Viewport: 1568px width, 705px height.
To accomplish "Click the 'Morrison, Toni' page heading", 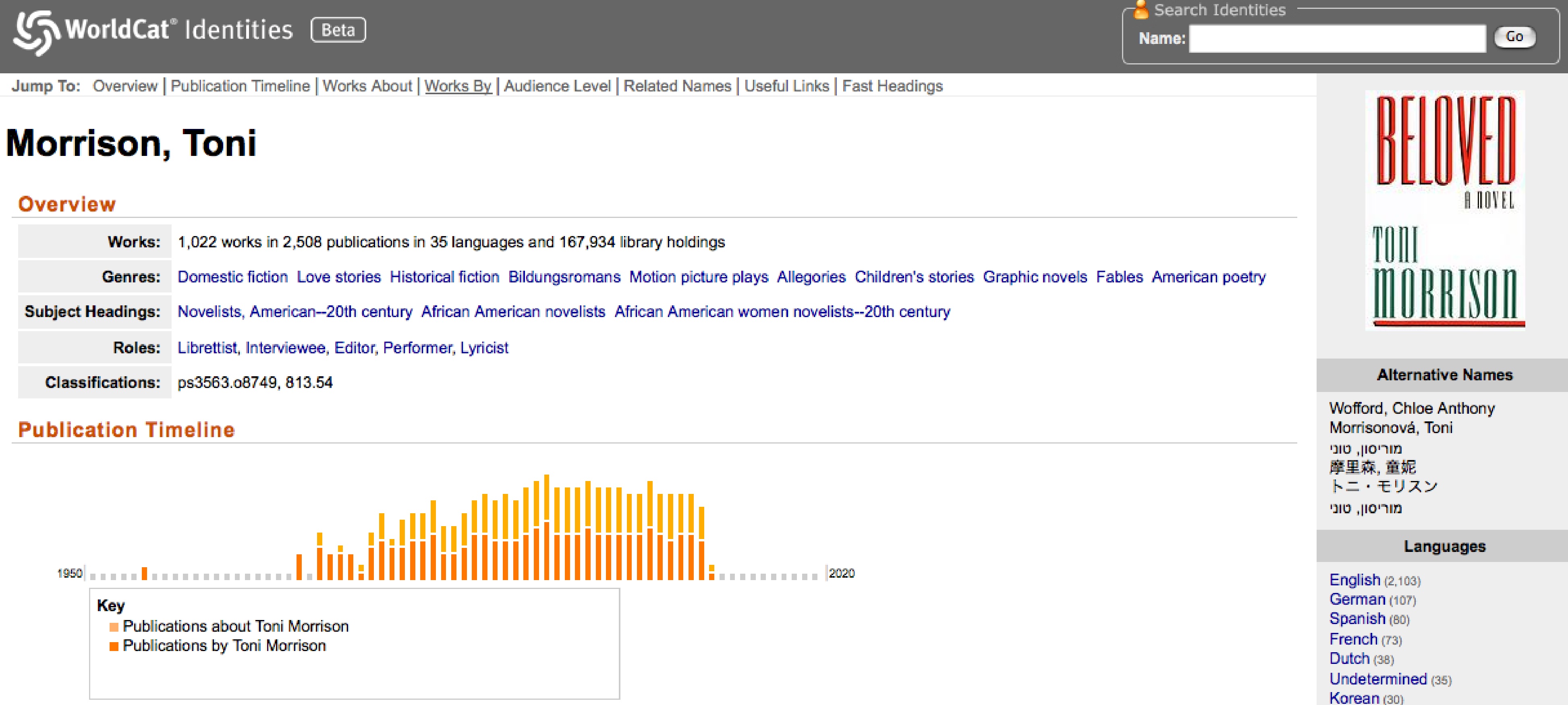I will pos(131,144).
